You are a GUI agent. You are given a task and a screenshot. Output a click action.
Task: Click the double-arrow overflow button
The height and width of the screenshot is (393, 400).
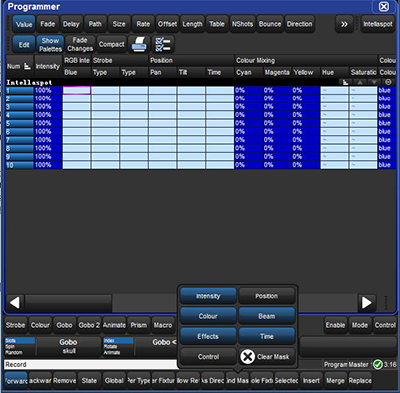pos(344,24)
